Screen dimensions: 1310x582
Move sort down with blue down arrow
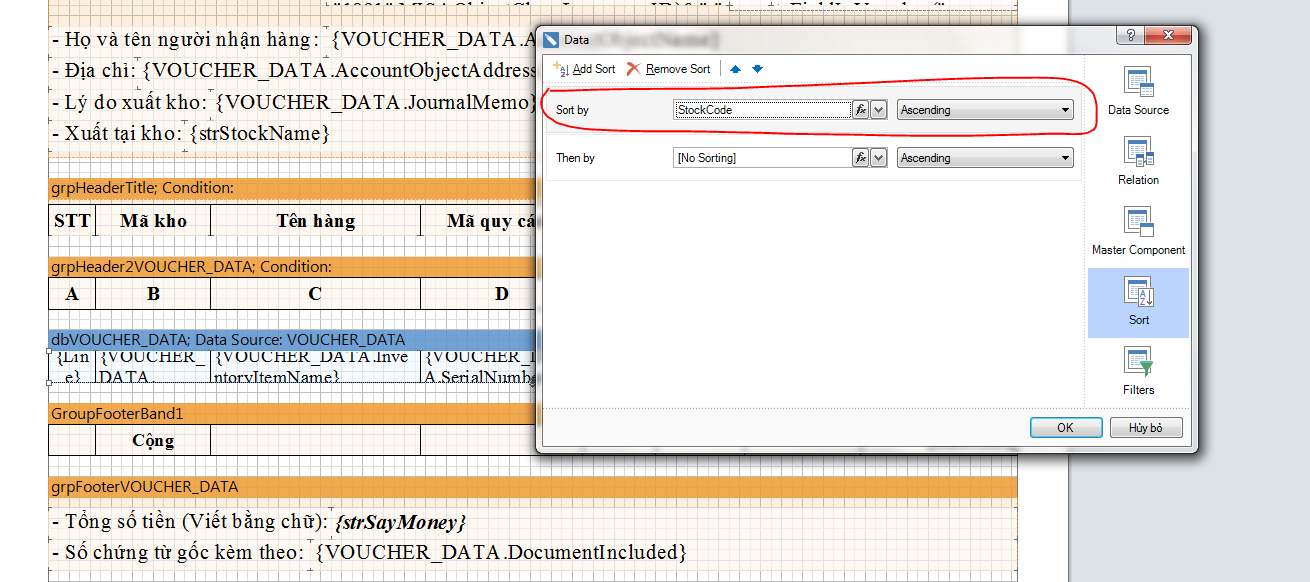(757, 69)
